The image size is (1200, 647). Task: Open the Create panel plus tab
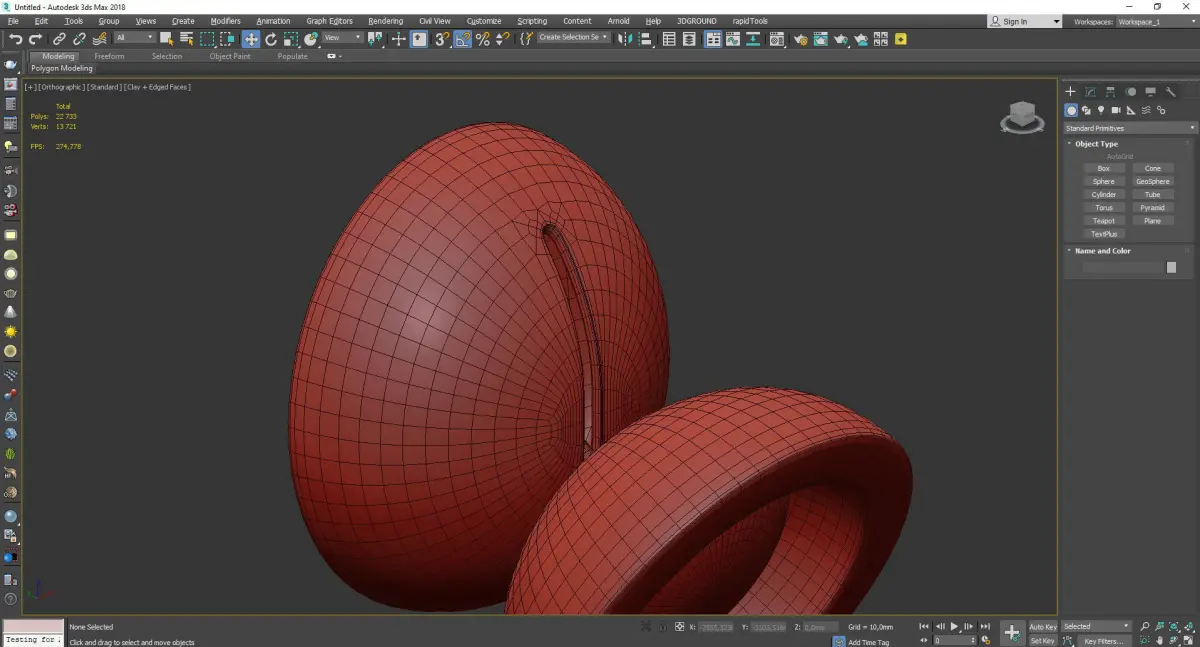pyautogui.click(x=1070, y=92)
